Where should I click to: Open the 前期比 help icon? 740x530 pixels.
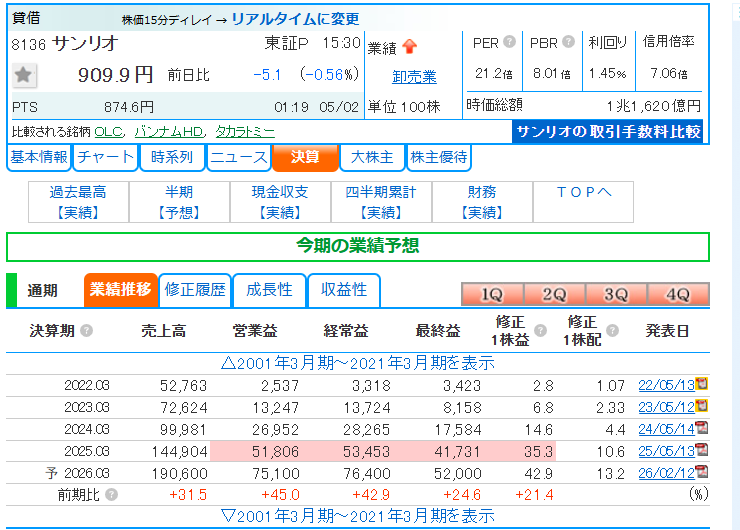point(111,495)
